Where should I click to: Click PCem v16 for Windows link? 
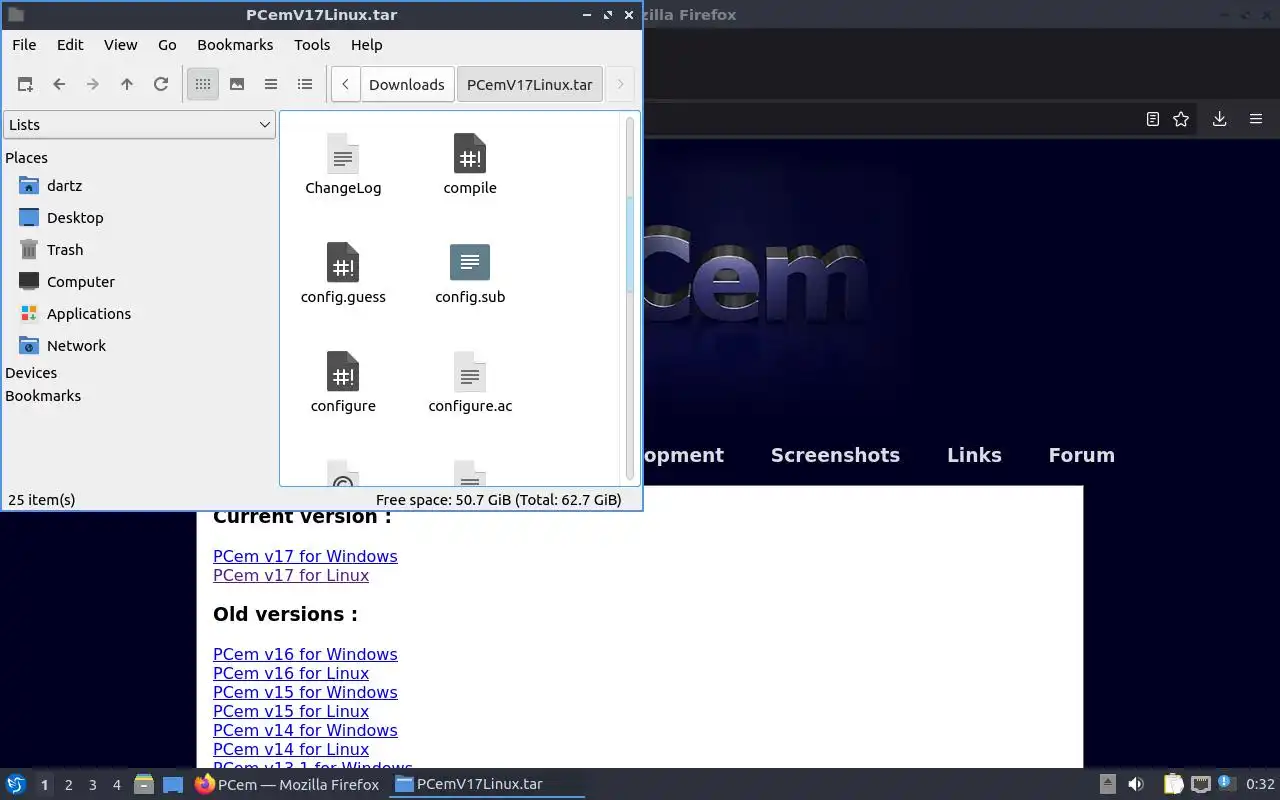tap(305, 654)
